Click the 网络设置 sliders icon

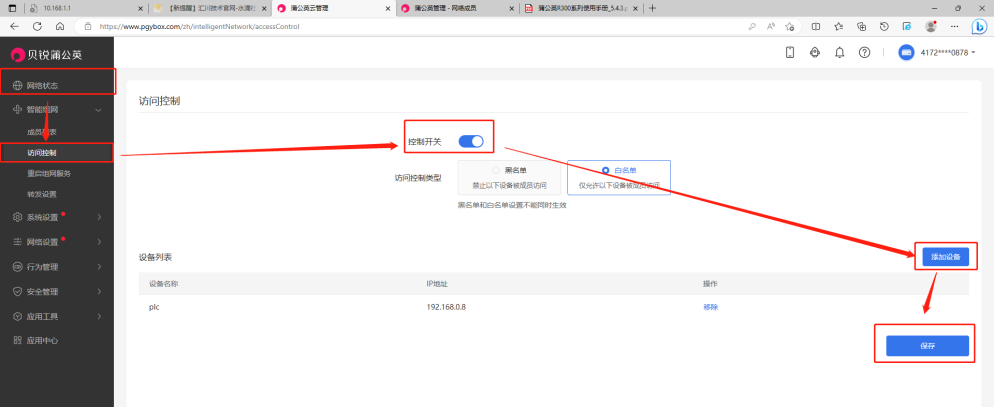18,242
